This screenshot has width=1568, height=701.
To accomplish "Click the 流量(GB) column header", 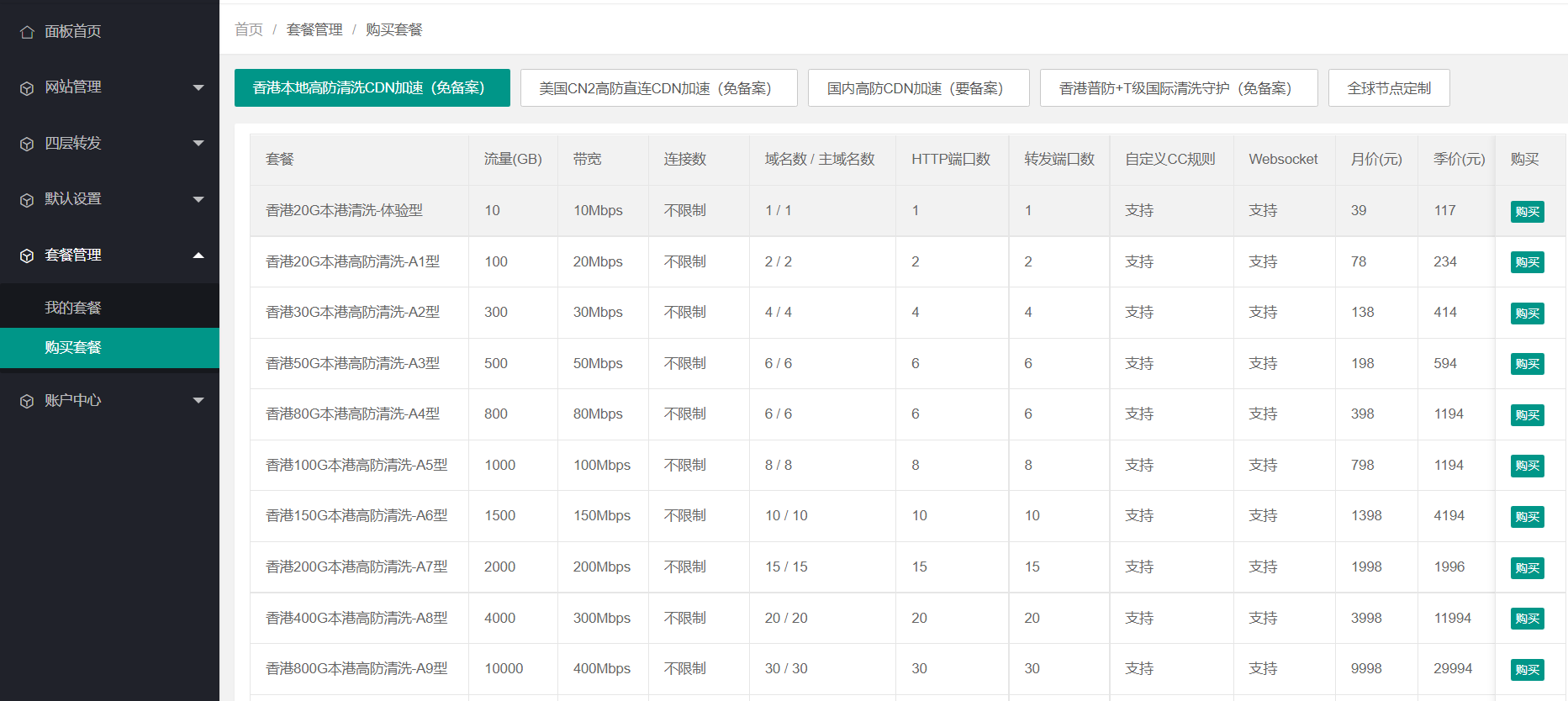I will tap(513, 159).
